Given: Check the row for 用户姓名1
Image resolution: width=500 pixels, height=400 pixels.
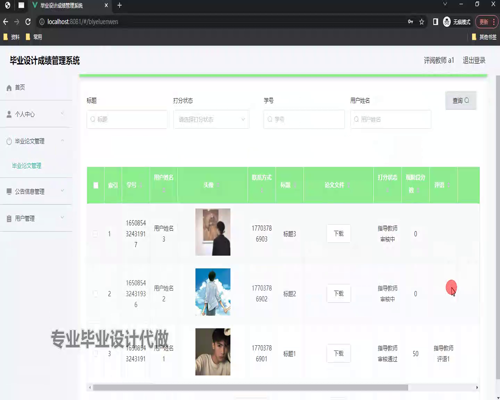Looking at the screenshot, I should pos(96,354).
